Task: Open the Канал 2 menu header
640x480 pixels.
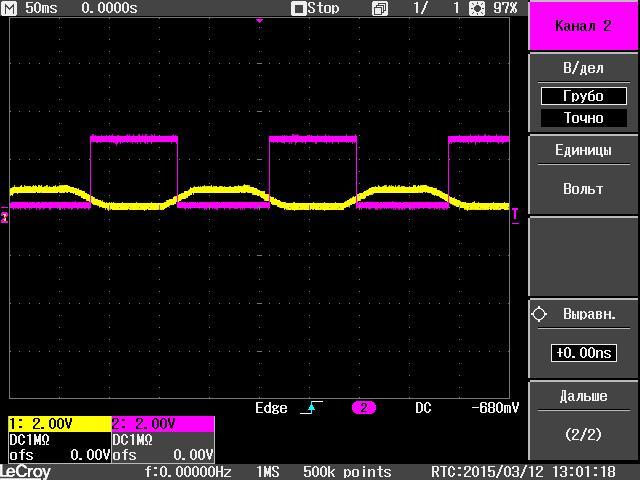Action: [x=583, y=26]
